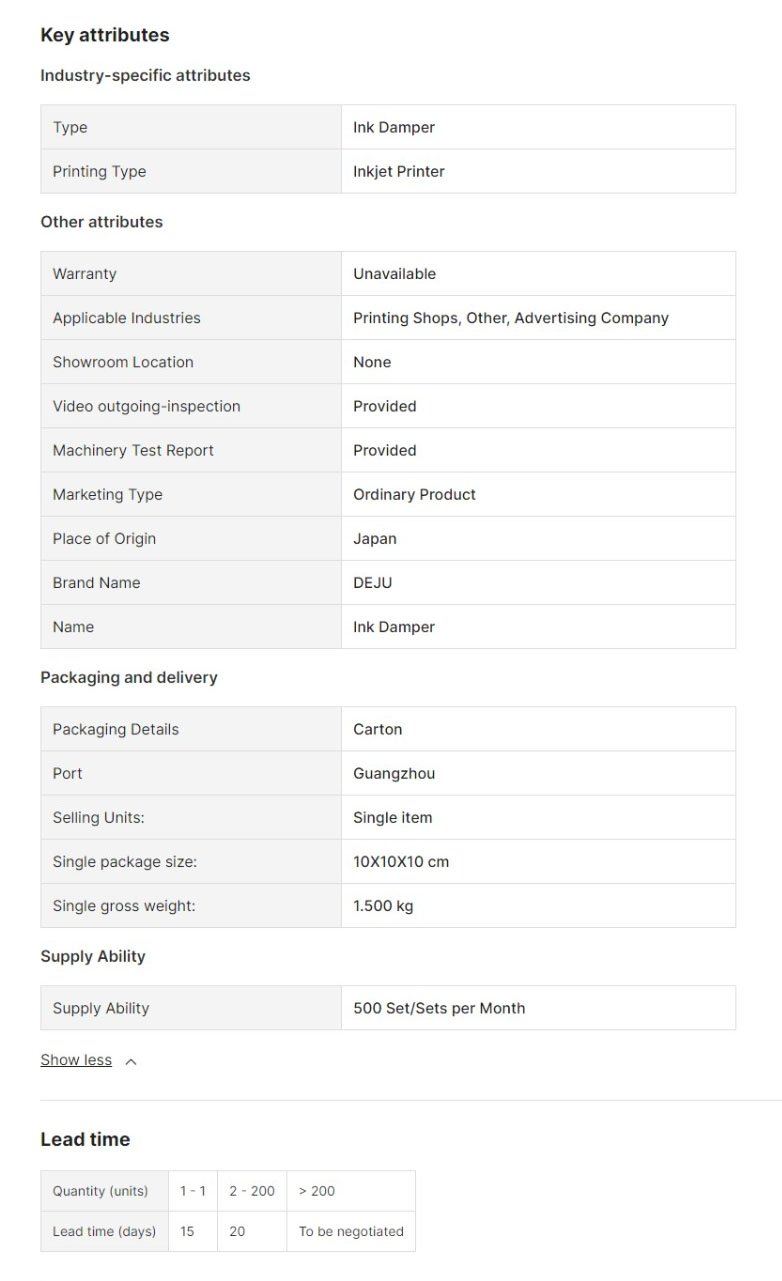Click the Guangzhou port value
782x1281 pixels.
394,773
